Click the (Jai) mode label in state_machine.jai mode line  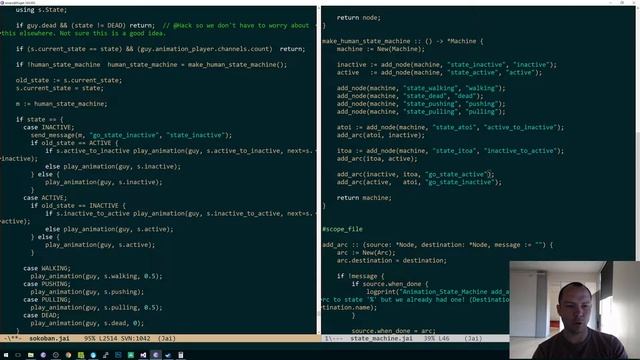(x=473, y=338)
